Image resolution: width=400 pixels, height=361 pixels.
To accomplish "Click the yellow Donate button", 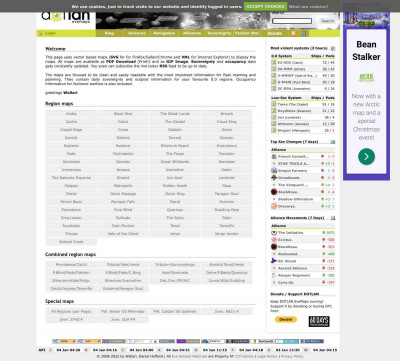I will (286, 319).
